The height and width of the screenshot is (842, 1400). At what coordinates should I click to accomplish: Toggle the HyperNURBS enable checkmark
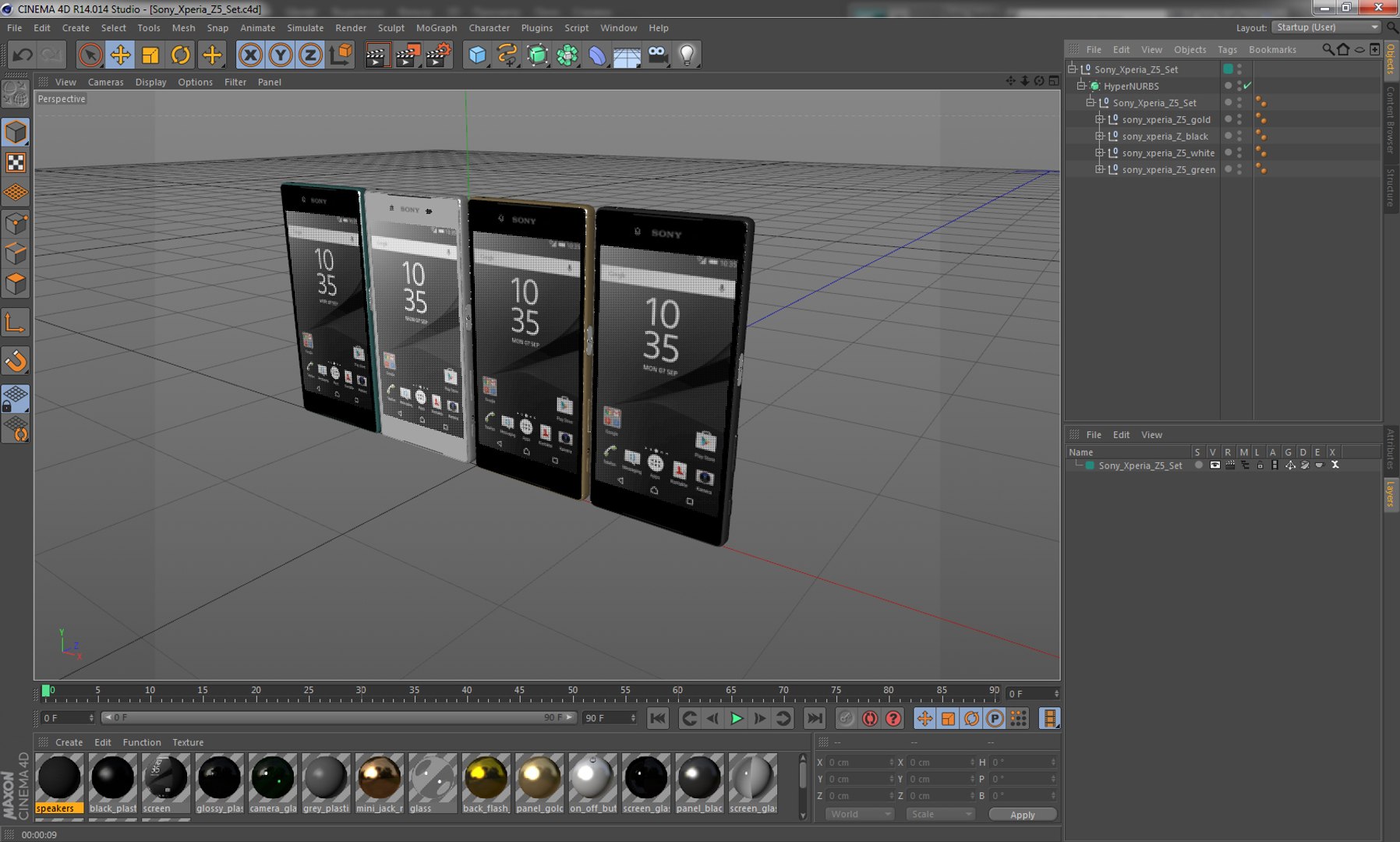pyautogui.click(x=1248, y=86)
